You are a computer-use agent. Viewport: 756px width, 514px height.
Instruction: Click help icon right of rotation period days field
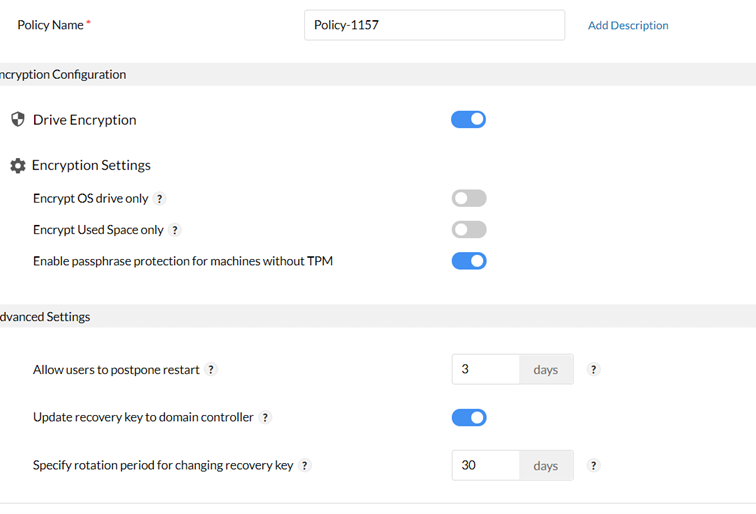pyautogui.click(x=593, y=466)
